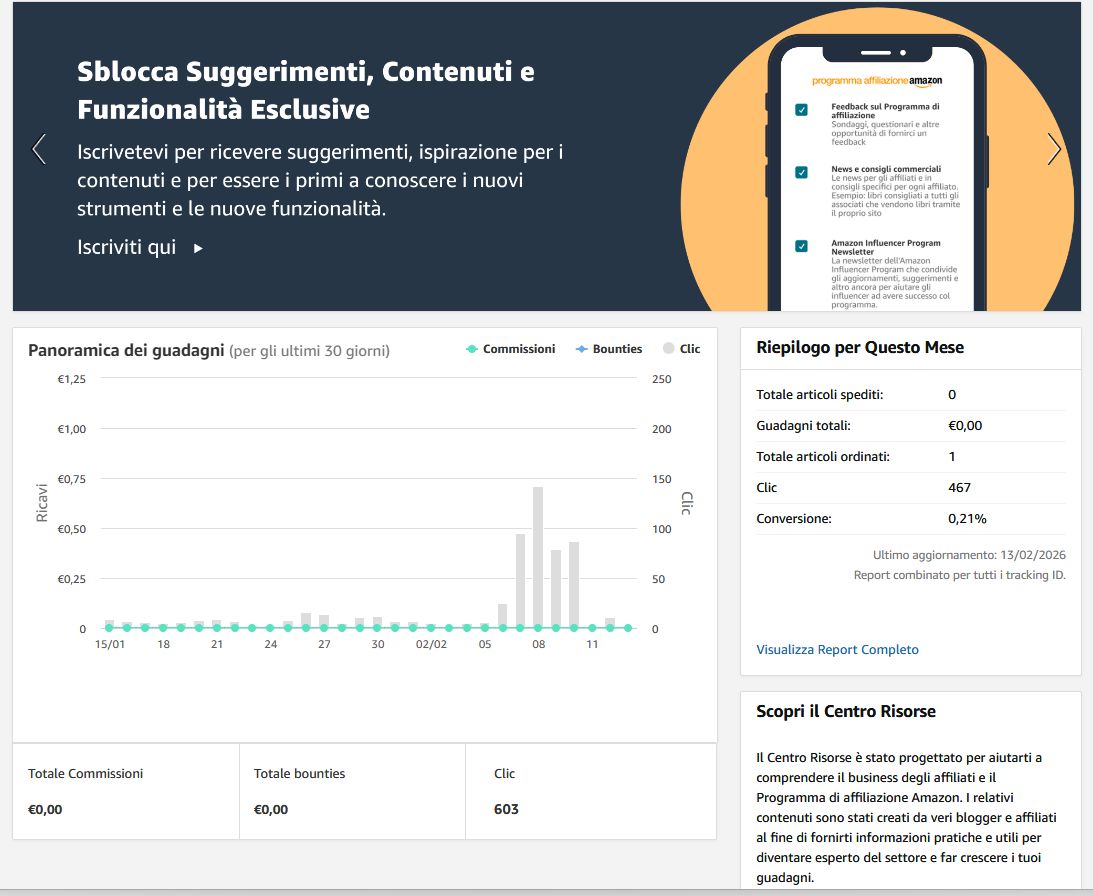
Task: Uncheck the News e consigli commerciali checkbox
Action: click(x=800, y=171)
